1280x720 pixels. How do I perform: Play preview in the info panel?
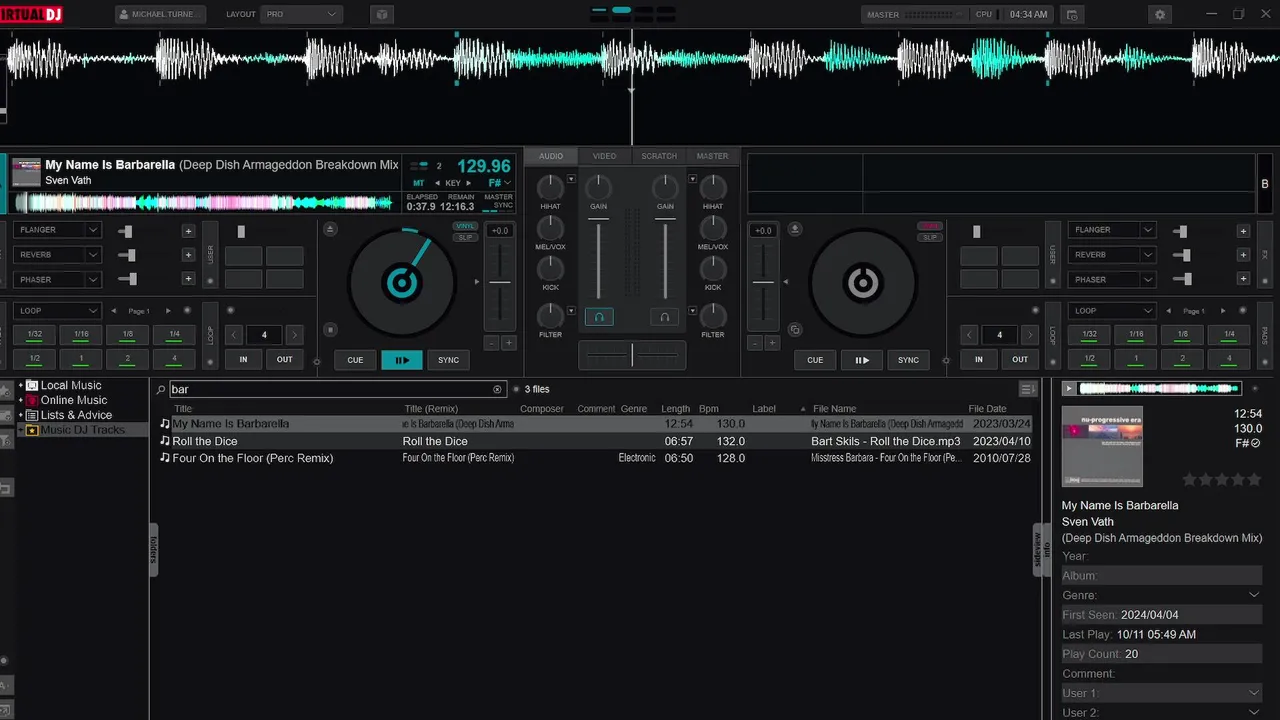coord(1069,389)
